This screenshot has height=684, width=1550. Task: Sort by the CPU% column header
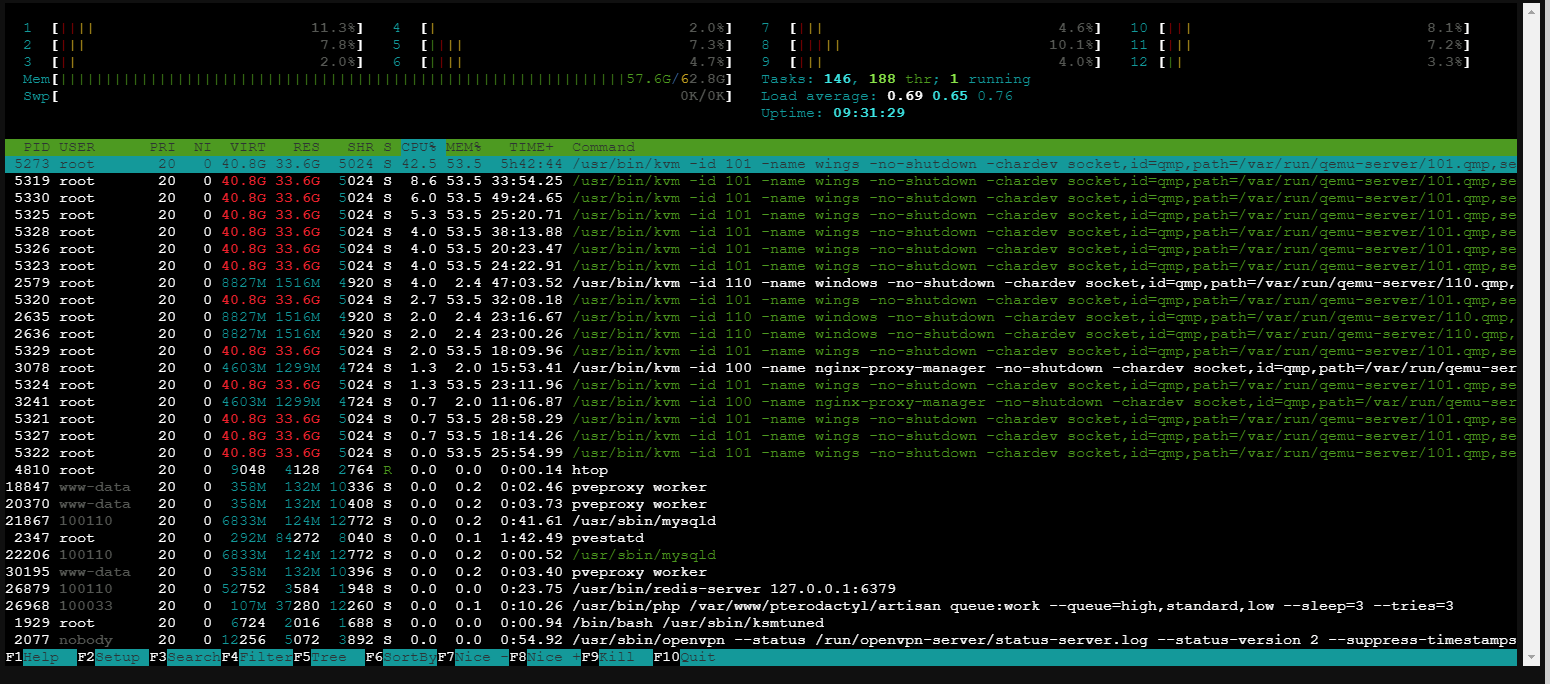click(x=420, y=147)
